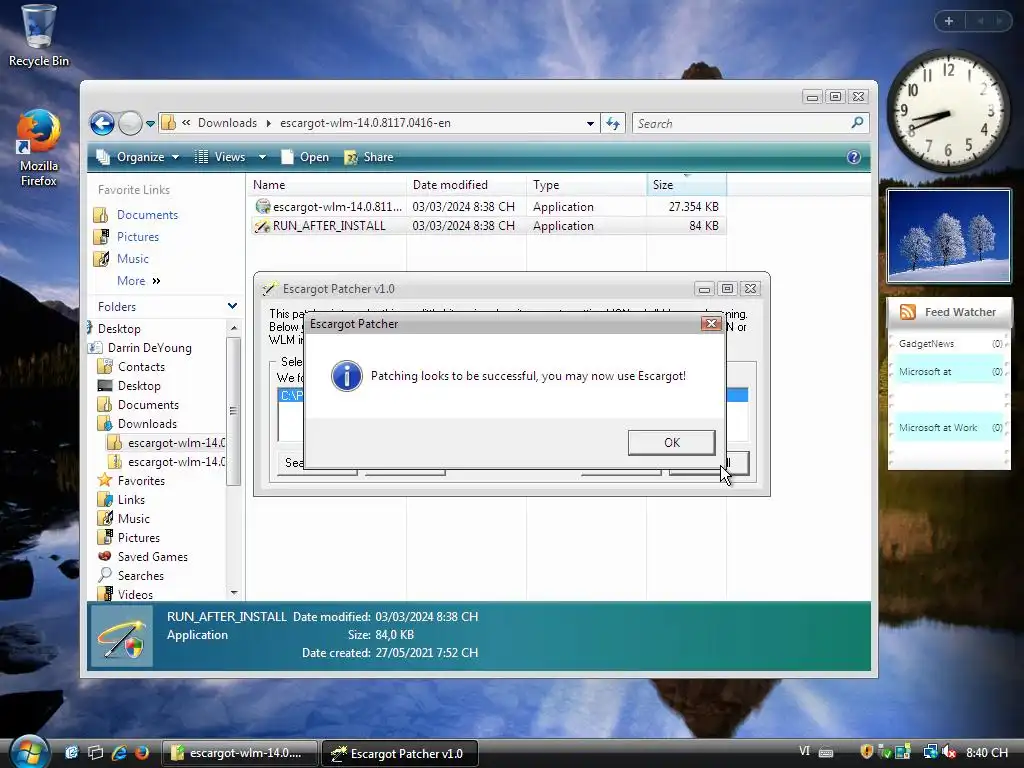Expand the address bar history dropdown
The image size is (1024, 768).
pyautogui.click(x=590, y=123)
